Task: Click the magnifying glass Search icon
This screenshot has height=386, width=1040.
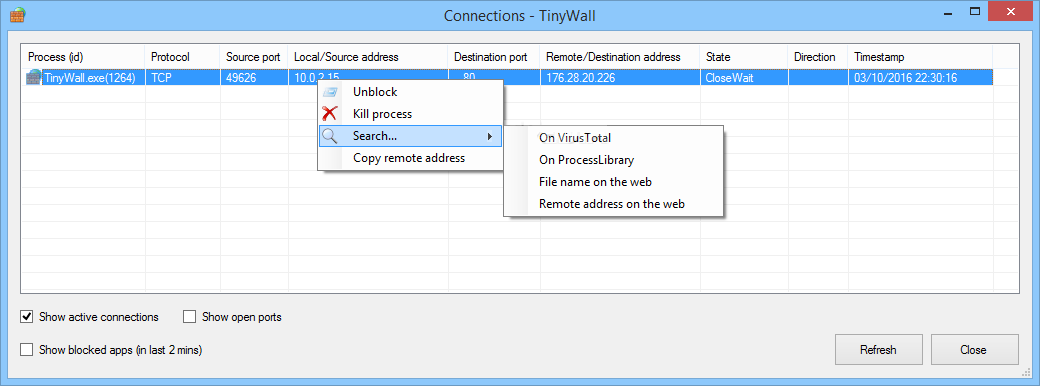Action: (330, 136)
